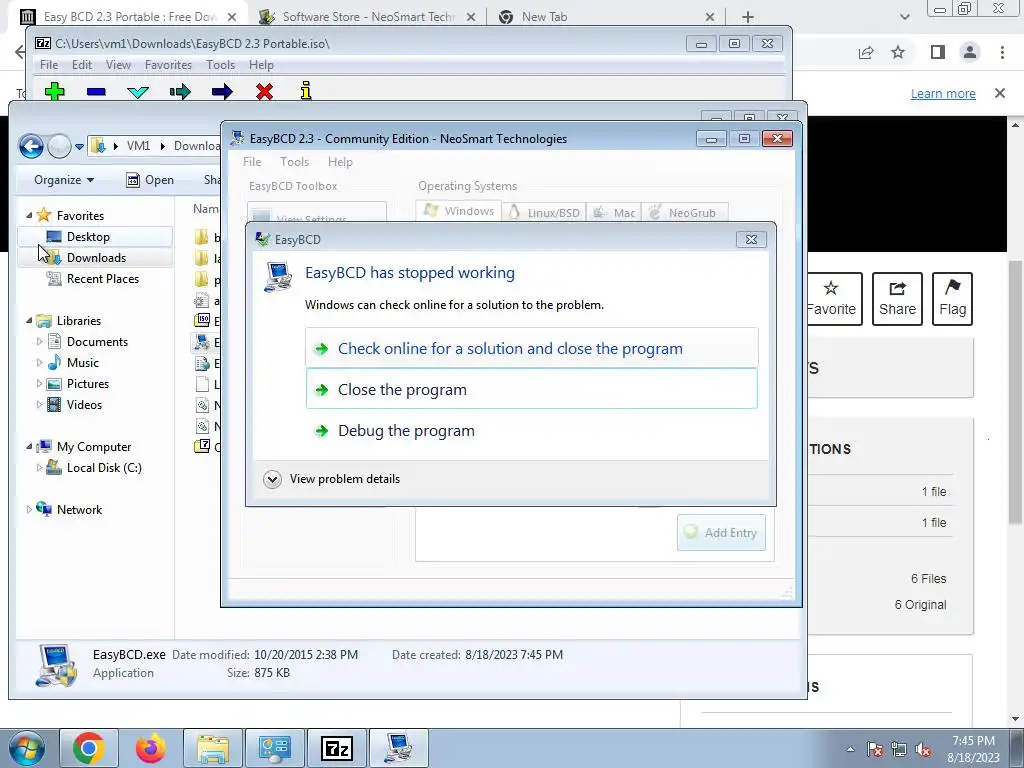Open Chrome three-dot menu
1024x768 pixels.
coord(1002,52)
